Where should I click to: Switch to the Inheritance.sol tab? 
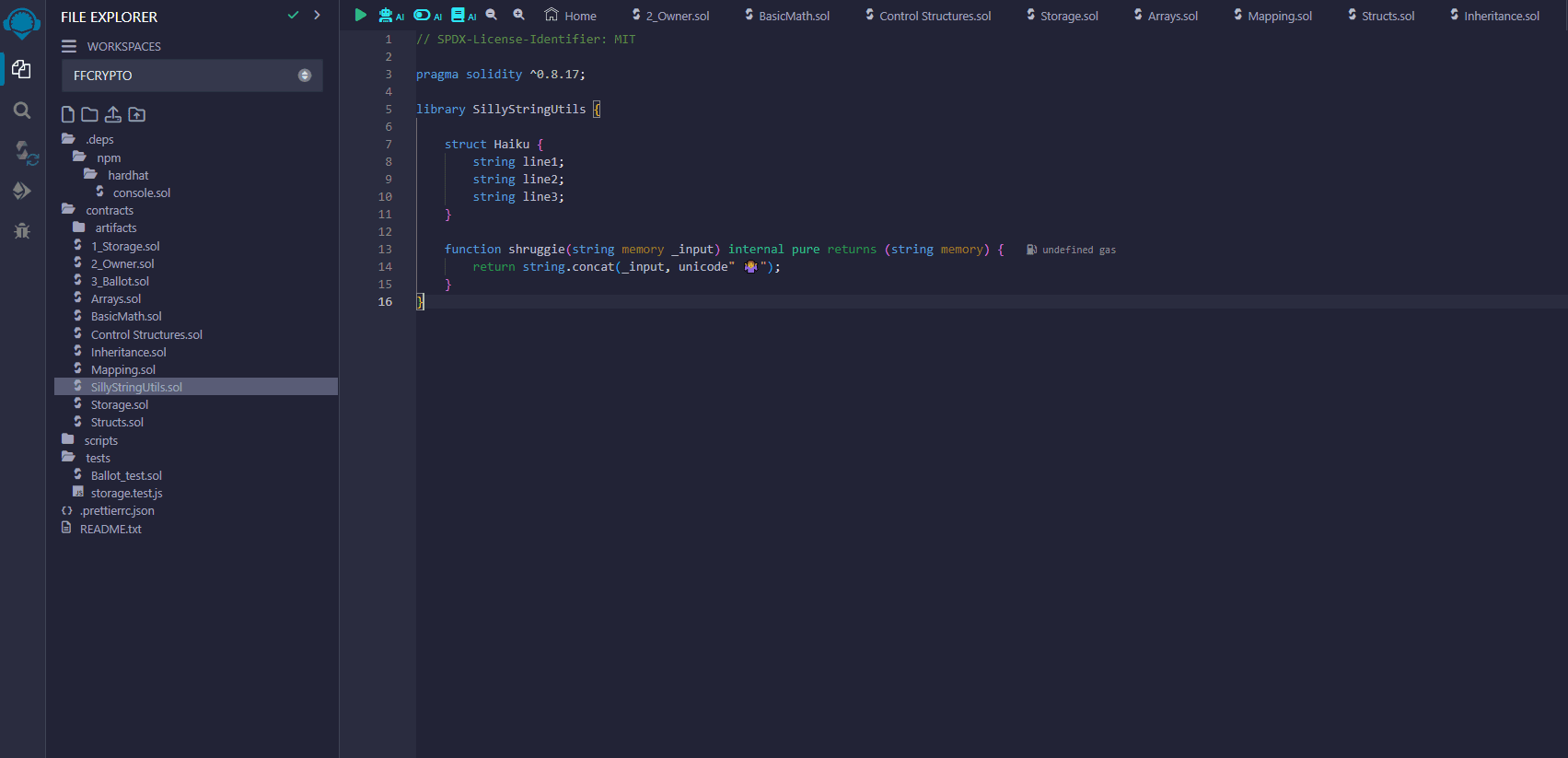point(1494,16)
